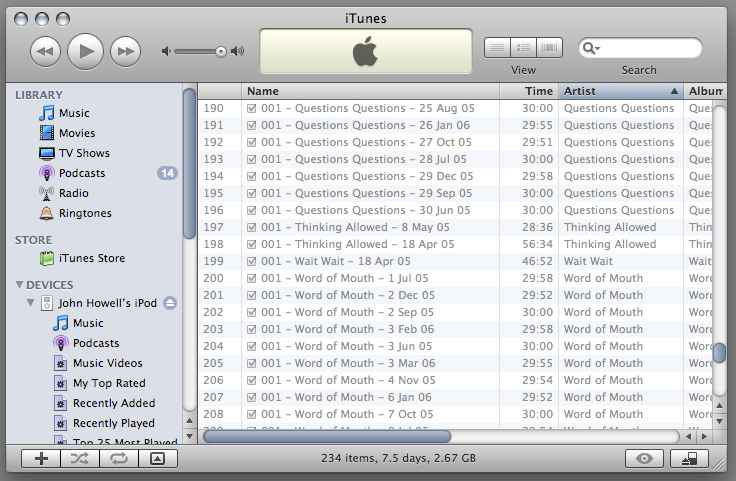
Task: Switch to Cover Flow view
Action: point(549,48)
